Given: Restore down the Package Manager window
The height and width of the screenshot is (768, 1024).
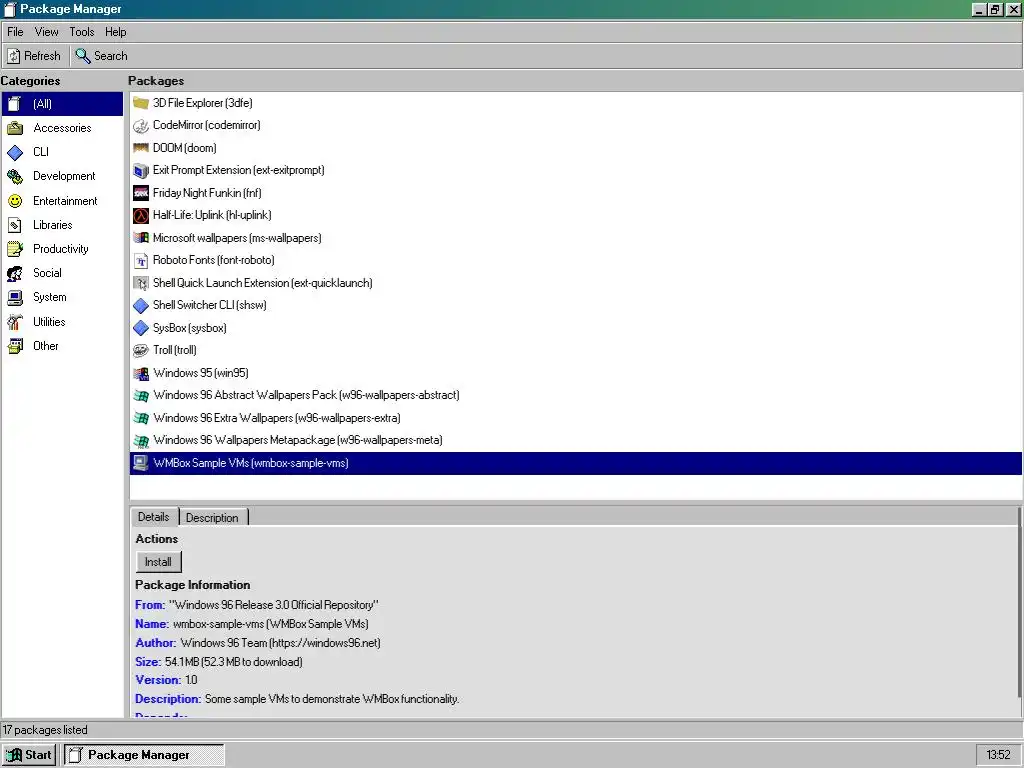Looking at the screenshot, I should [x=994, y=10].
